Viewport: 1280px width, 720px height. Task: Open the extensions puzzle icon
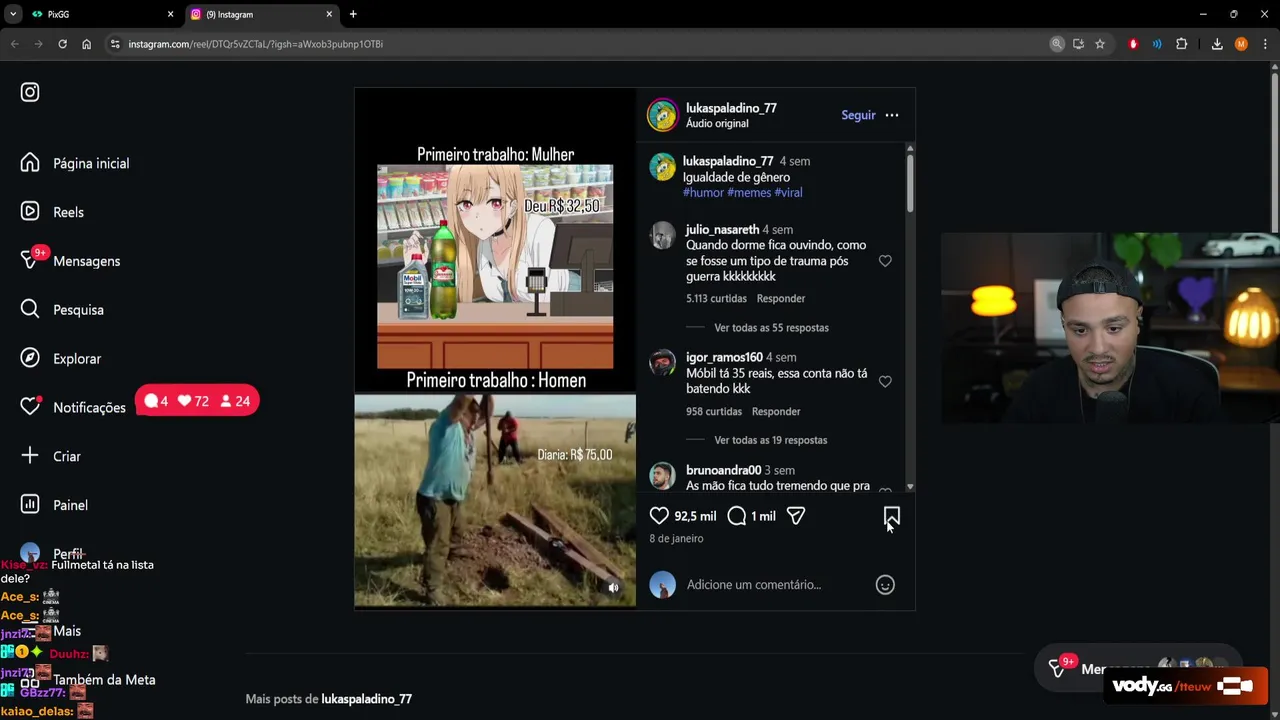point(1181,44)
